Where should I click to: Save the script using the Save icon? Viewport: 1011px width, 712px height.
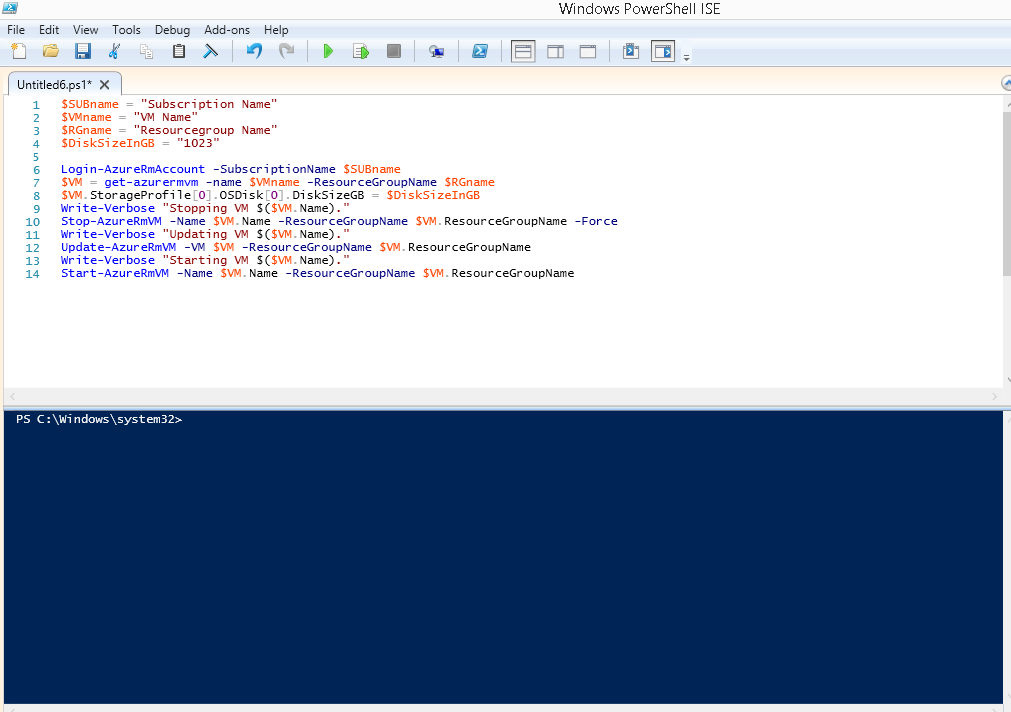click(82, 50)
